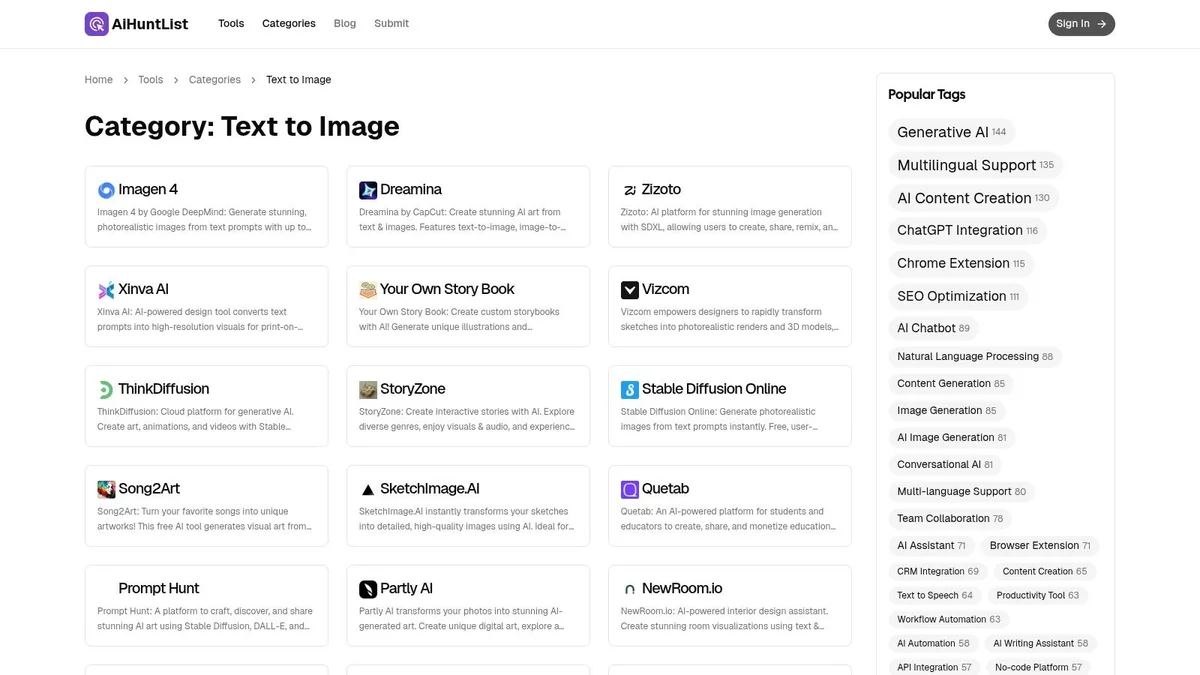Select the AI Assistant tag
Image resolution: width=1200 pixels, height=675 pixels.
pos(931,545)
